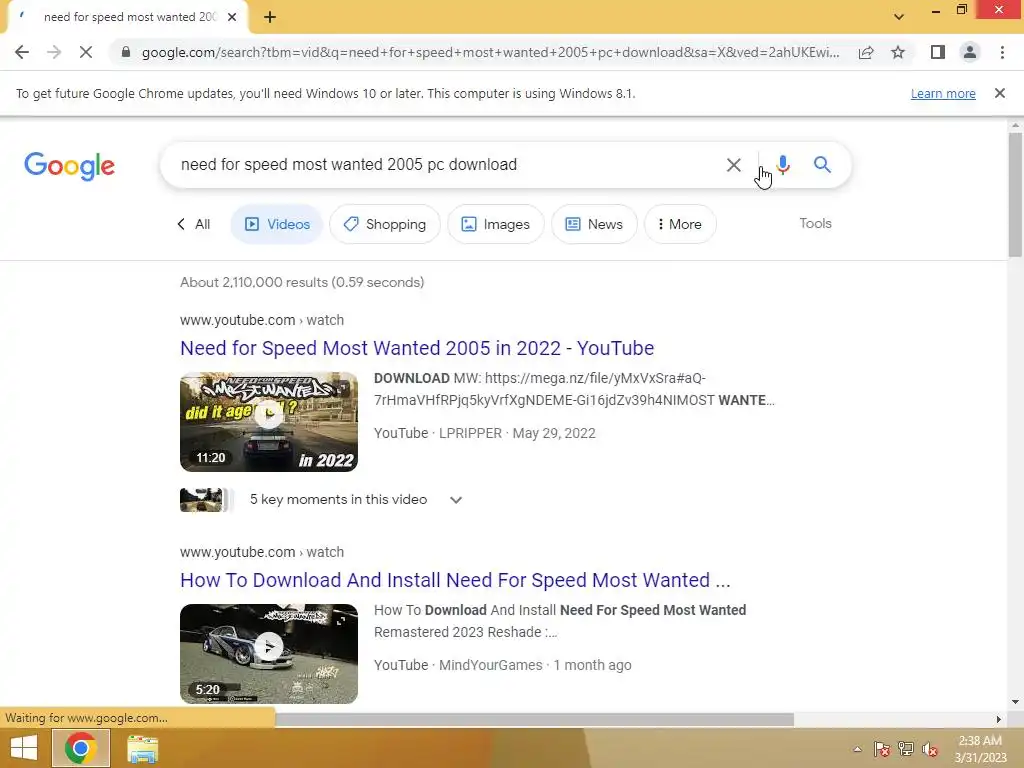Submit search with magnifier icon
1024x768 pixels.
822,165
